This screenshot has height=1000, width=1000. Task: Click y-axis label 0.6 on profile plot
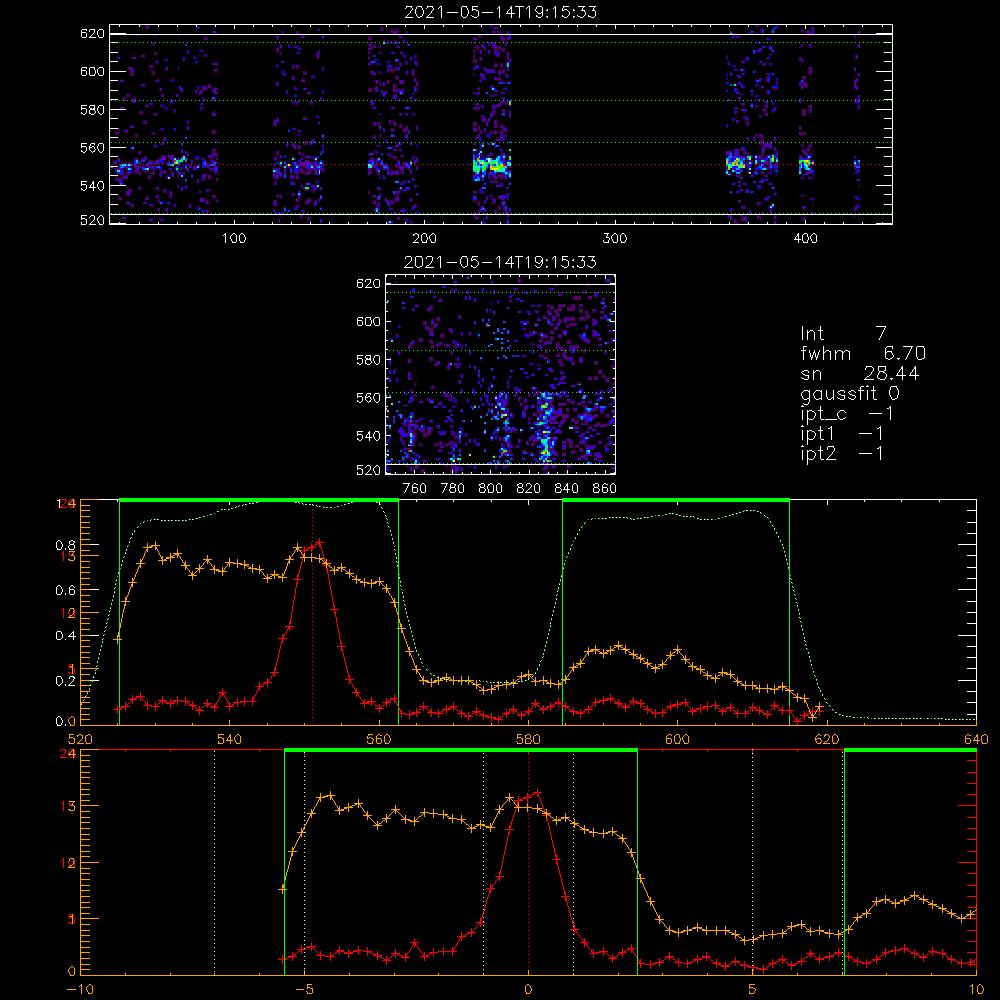pos(65,591)
